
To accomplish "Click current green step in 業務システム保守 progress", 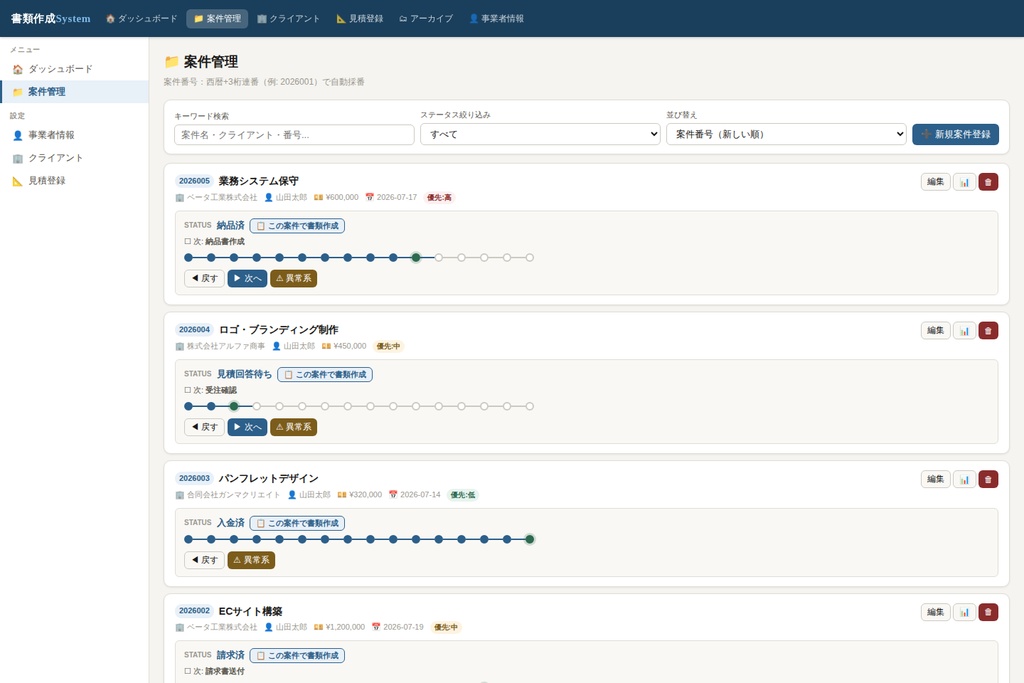I will (416, 257).
